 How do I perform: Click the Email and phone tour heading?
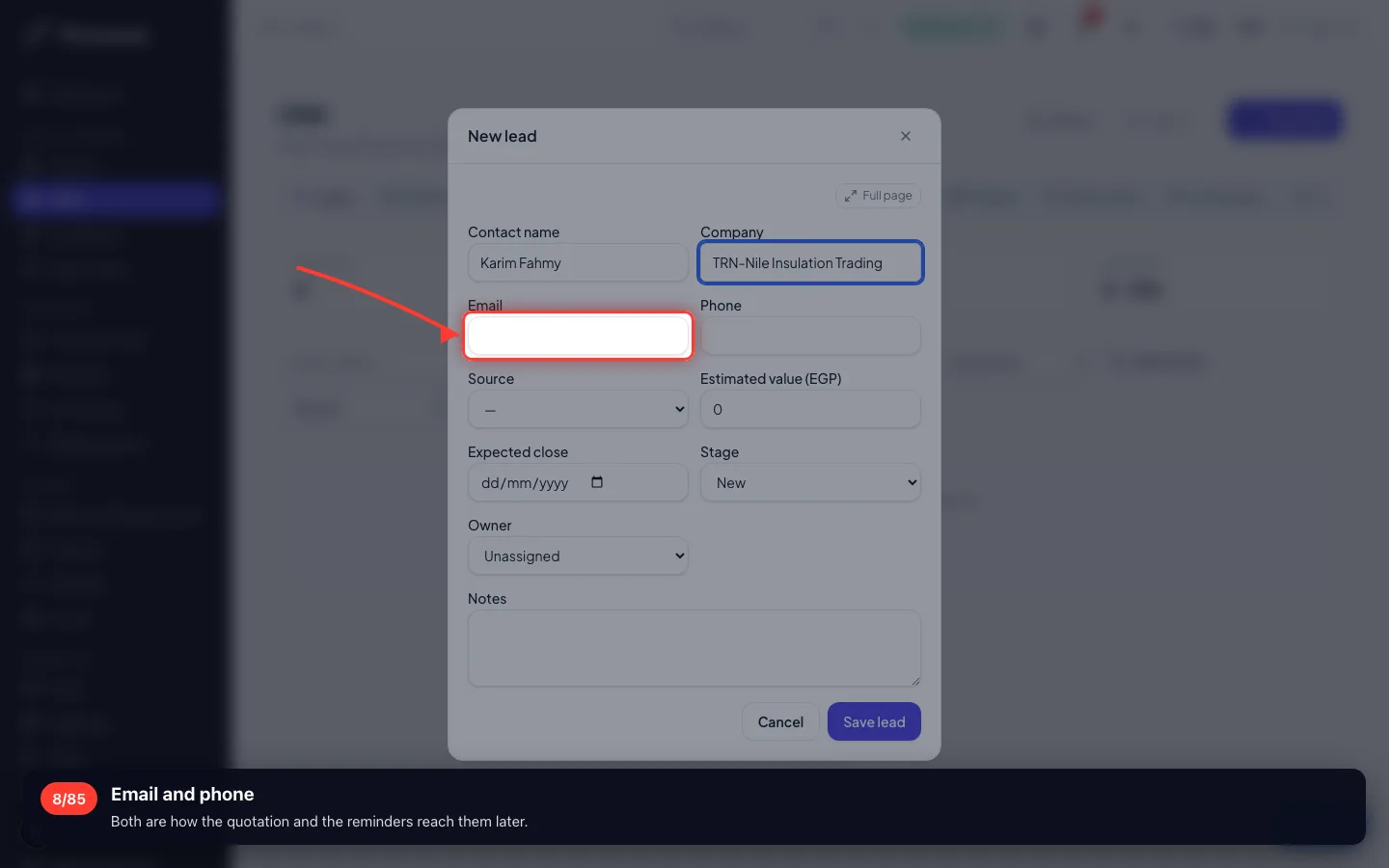[x=182, y=794]
